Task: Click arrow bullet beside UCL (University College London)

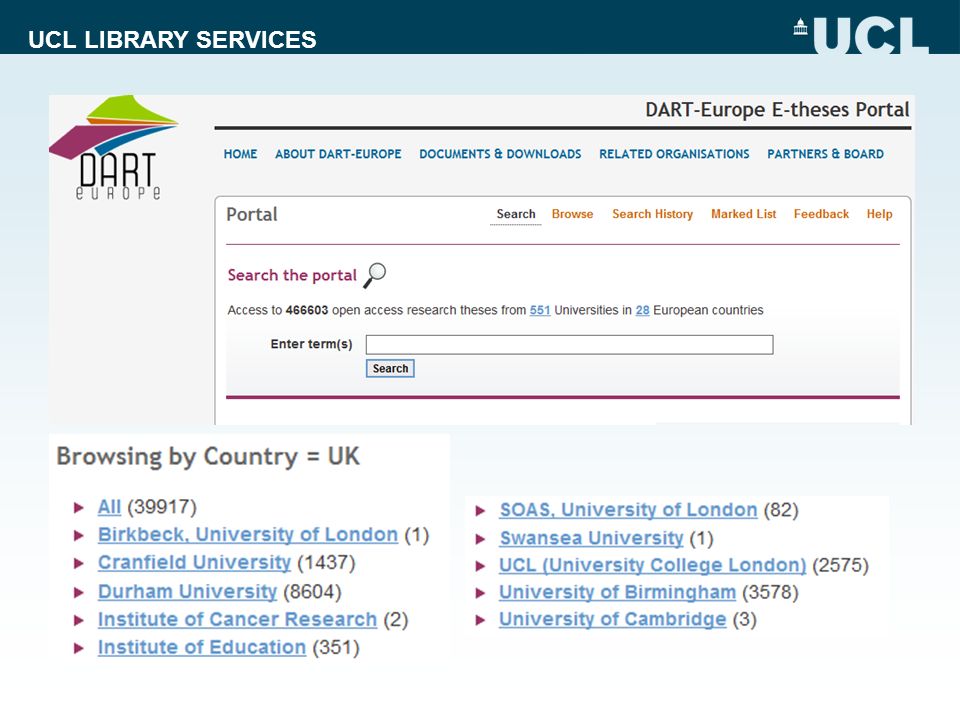Action: (x=481, y=566)
